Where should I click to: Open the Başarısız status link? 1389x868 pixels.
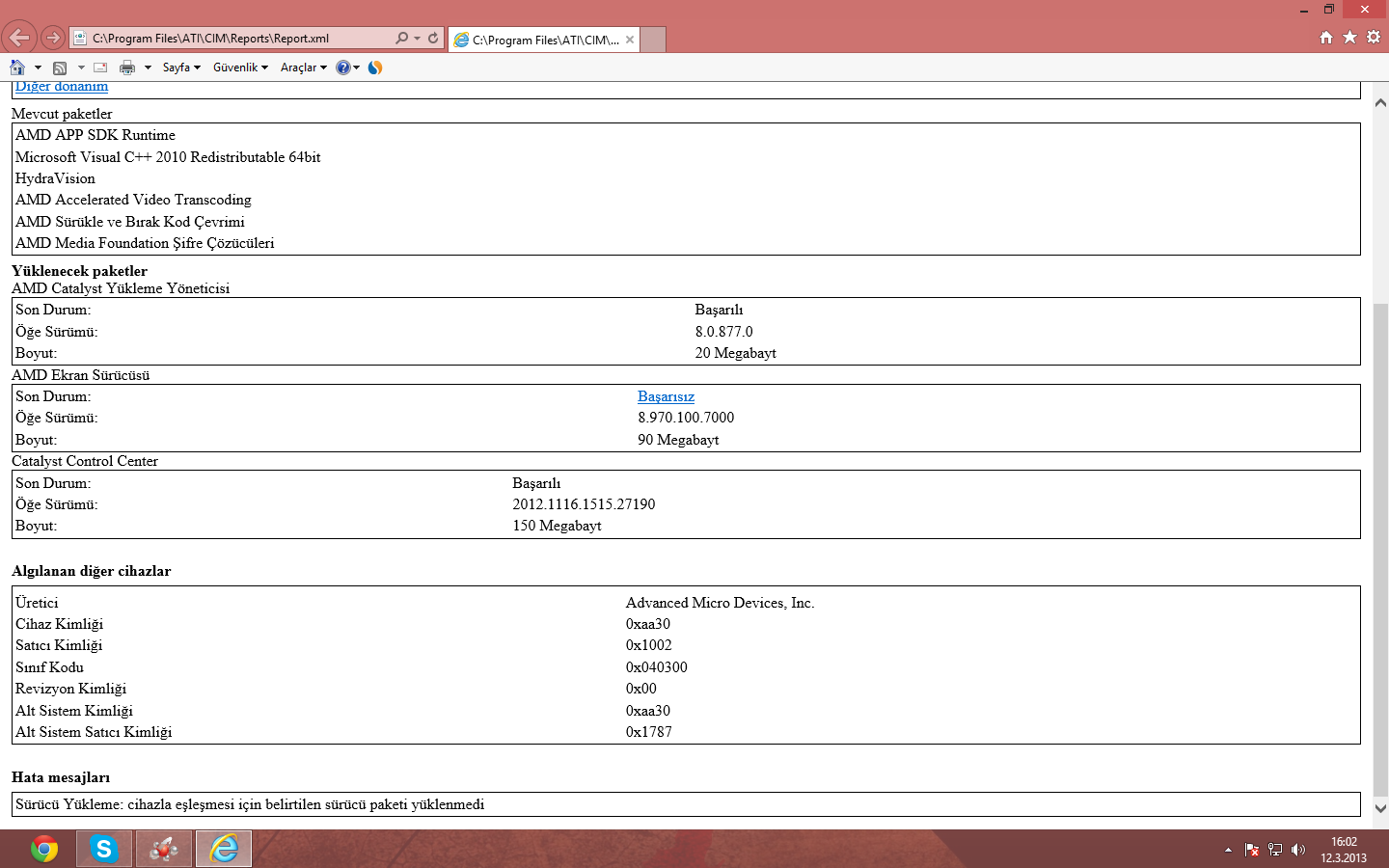666,396
